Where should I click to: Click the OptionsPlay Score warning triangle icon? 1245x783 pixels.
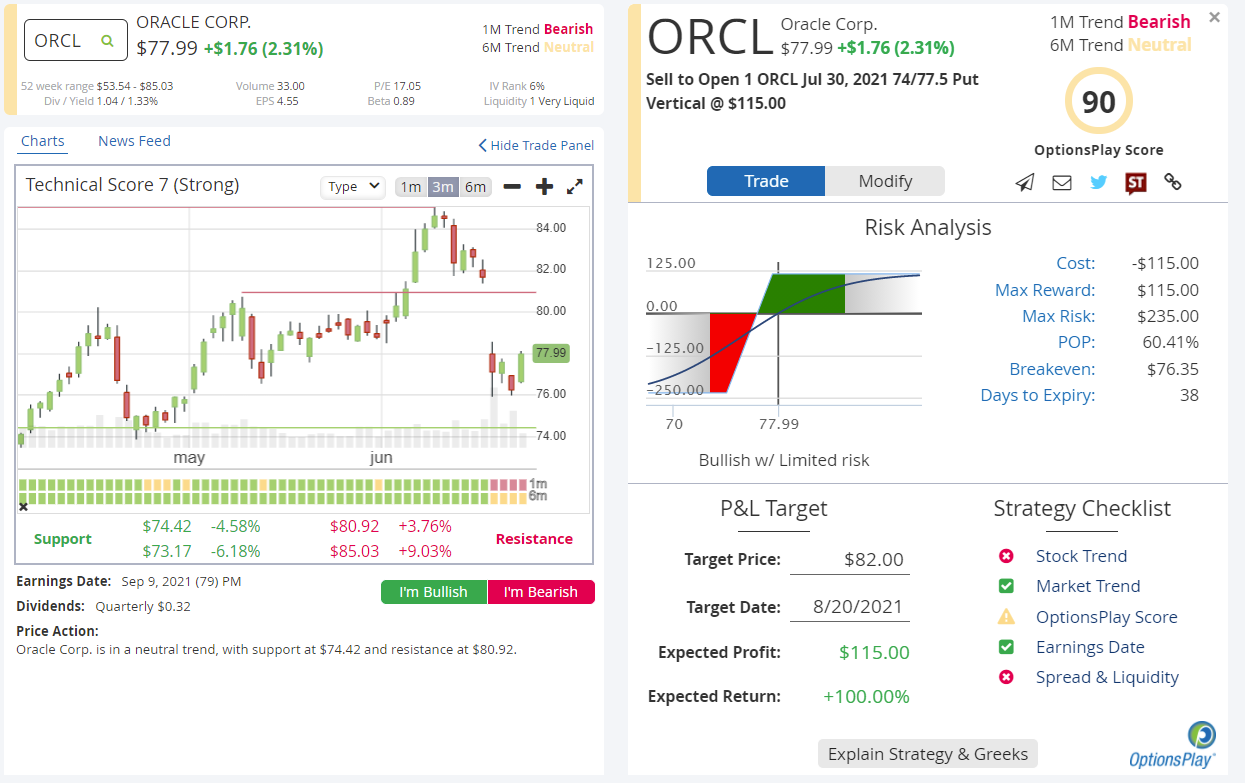pyautogui.click(x=1006, y=617)
